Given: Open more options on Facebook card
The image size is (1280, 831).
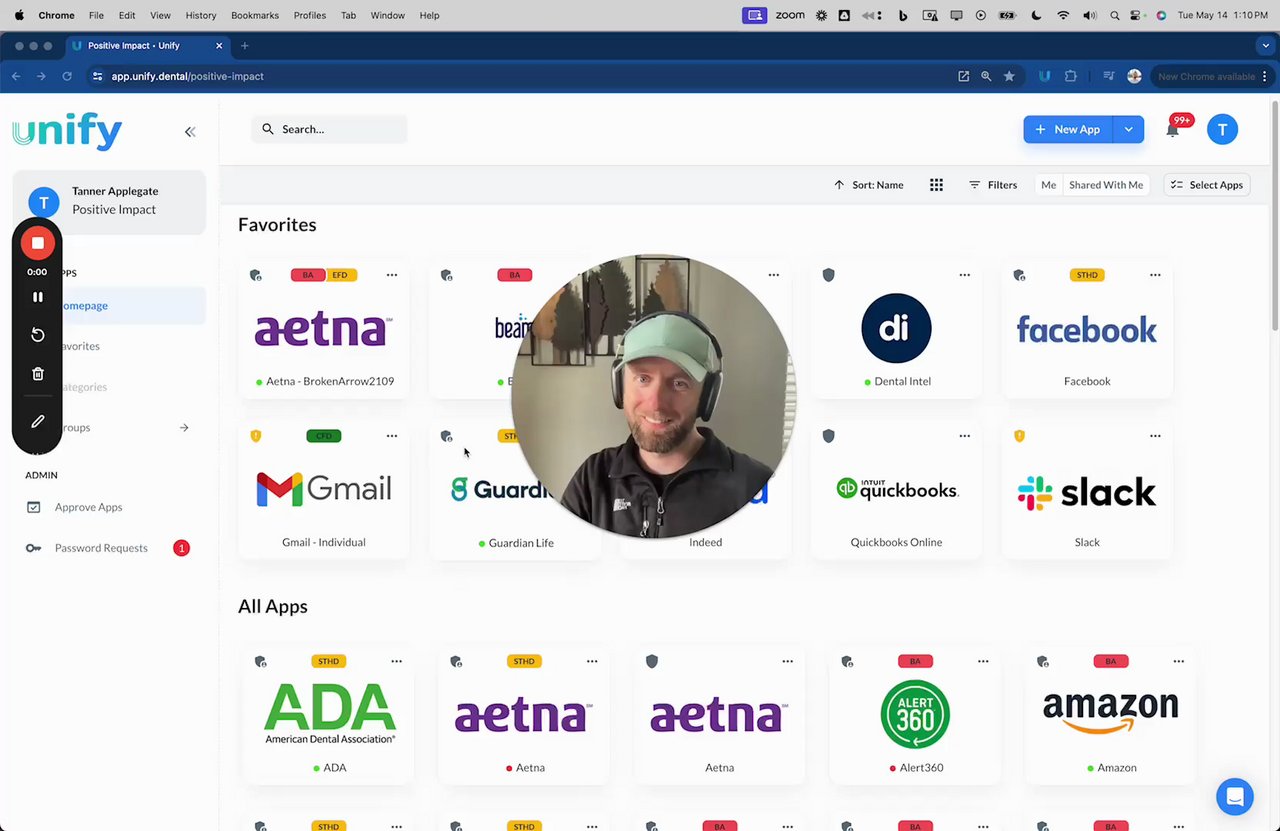Looking at the screenshot, I should click(x=1155, y=275).
